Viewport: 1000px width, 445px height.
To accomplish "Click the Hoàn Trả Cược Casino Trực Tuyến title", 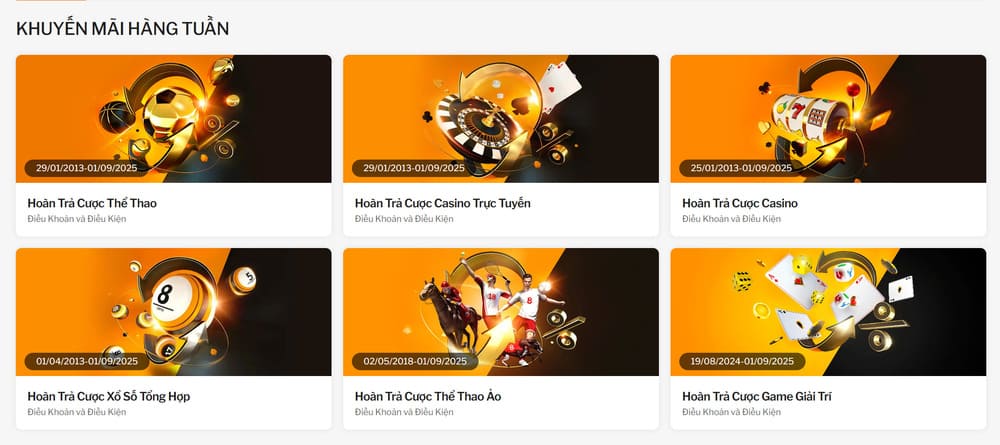I will point(443,203).
